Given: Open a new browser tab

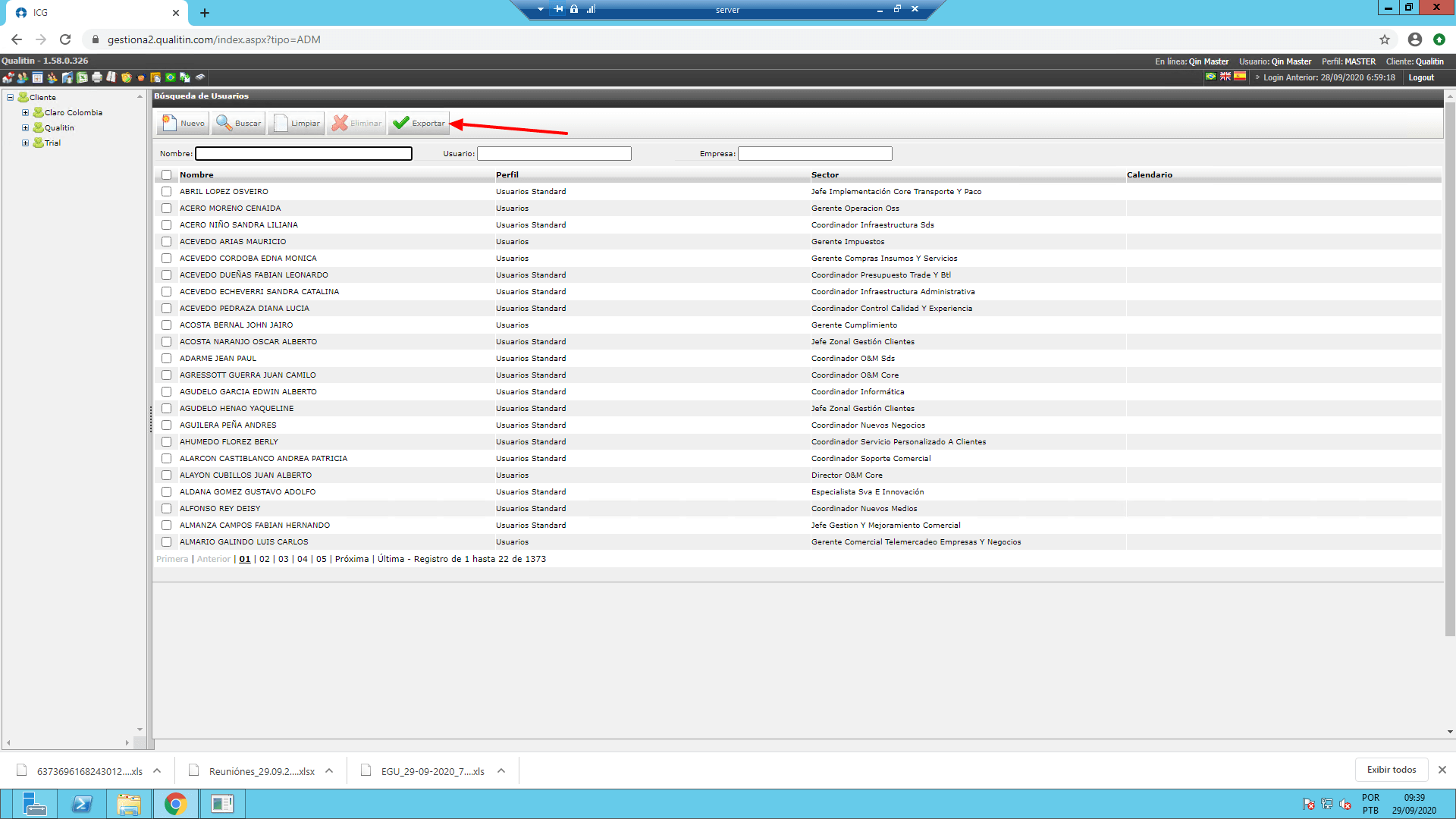Looking at the screenshot, I should tap(205, 13).
